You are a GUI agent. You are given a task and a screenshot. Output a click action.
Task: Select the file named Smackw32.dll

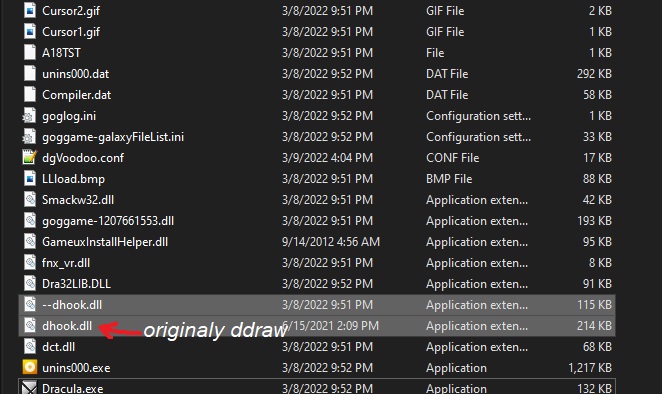click(x=78, y=200)
